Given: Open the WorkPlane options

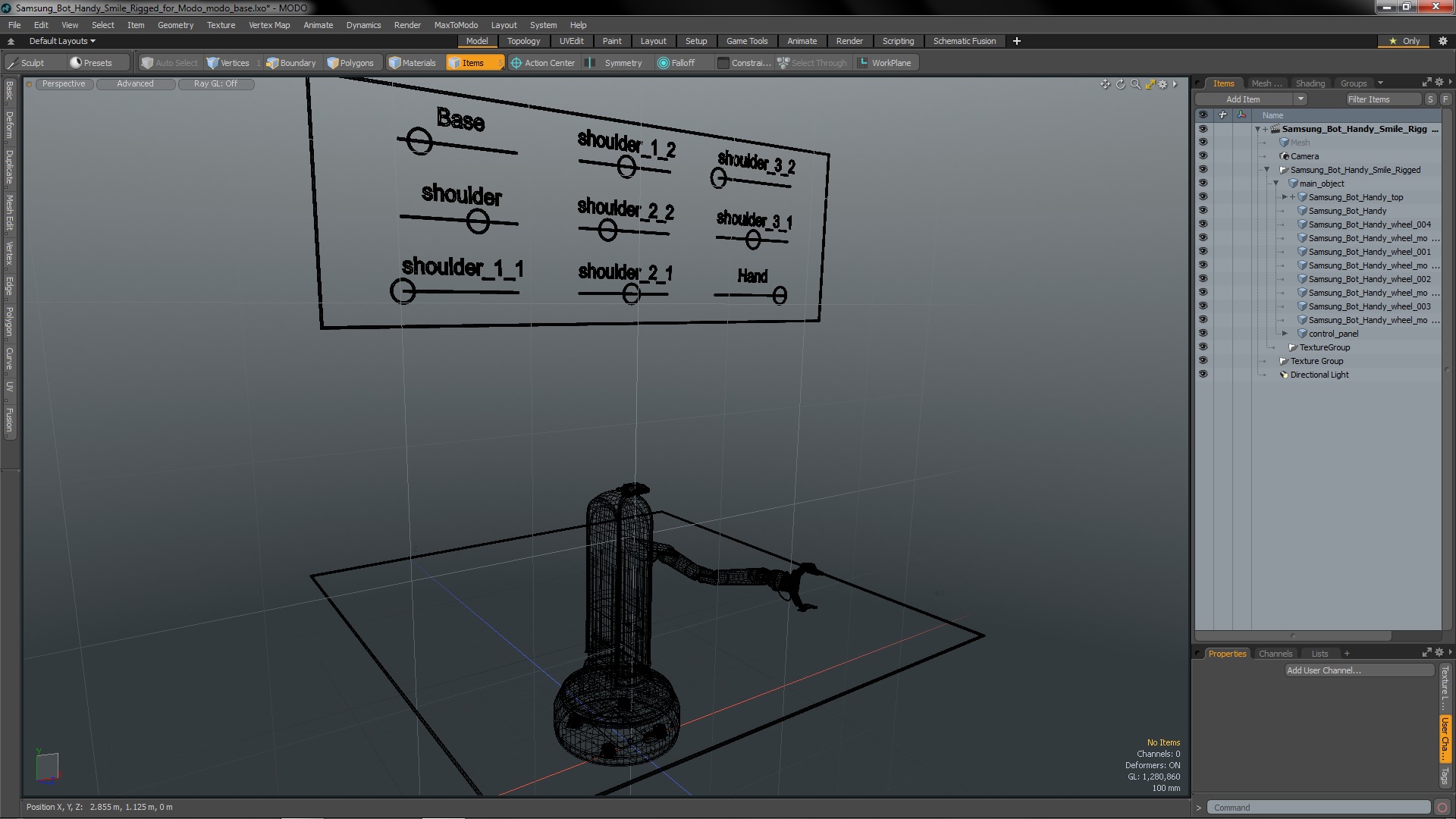Looking at the screenshot, I should [x=884, y=63].
